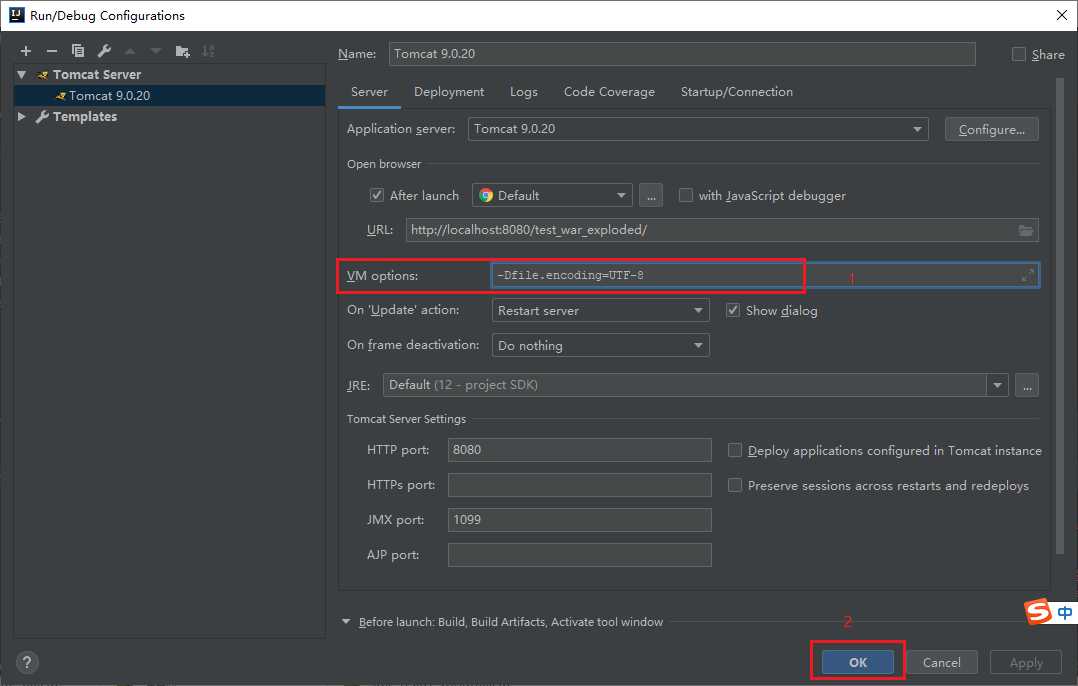This screenshot has height=686, width=1078.
Task: Open edit templates wrench icon in toolbar
Action: click(x=104, y=51)
